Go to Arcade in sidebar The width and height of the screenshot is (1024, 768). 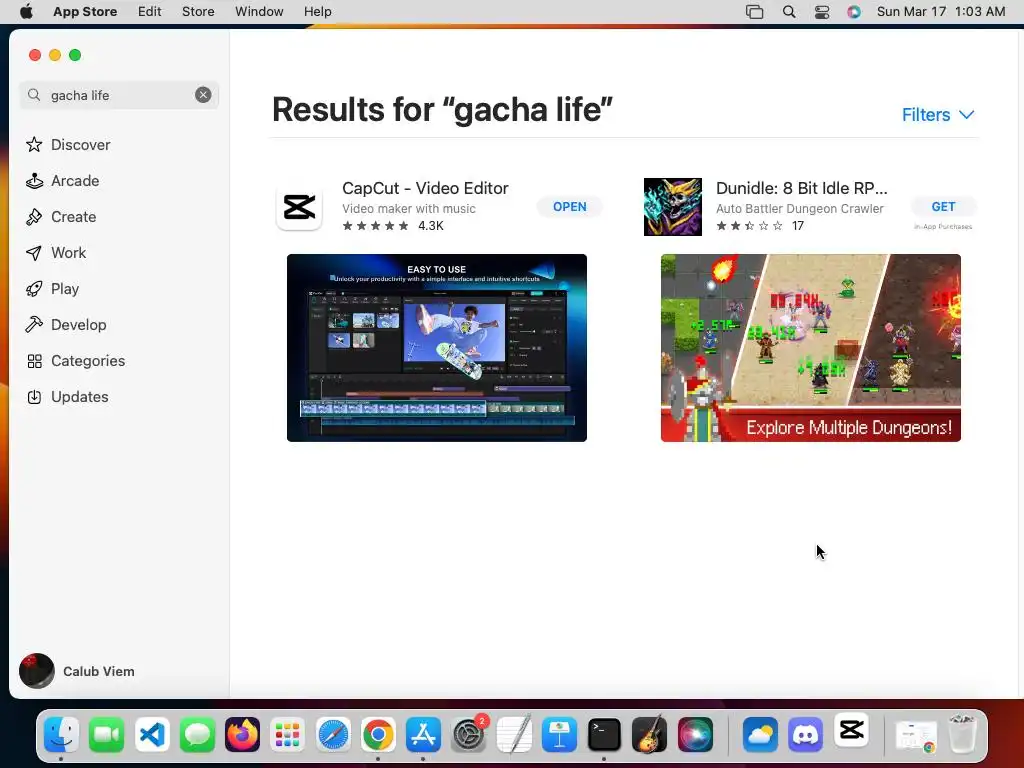pos(63,180)
